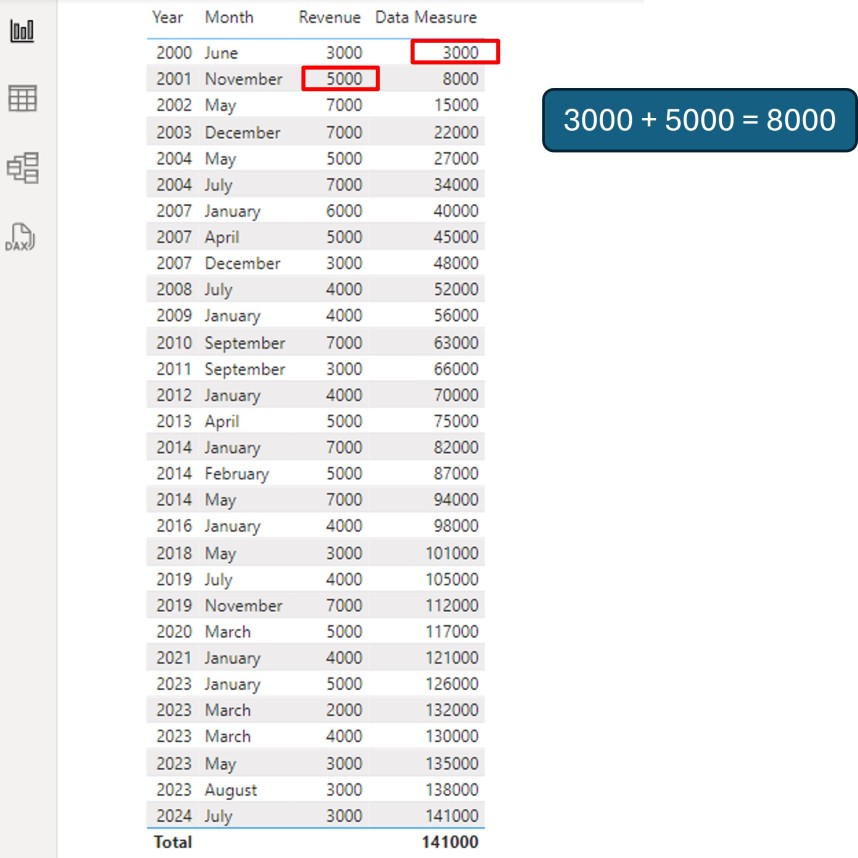858x858 pixels.
Task: Switch to the Table view icon
Action: pos(22,98)
